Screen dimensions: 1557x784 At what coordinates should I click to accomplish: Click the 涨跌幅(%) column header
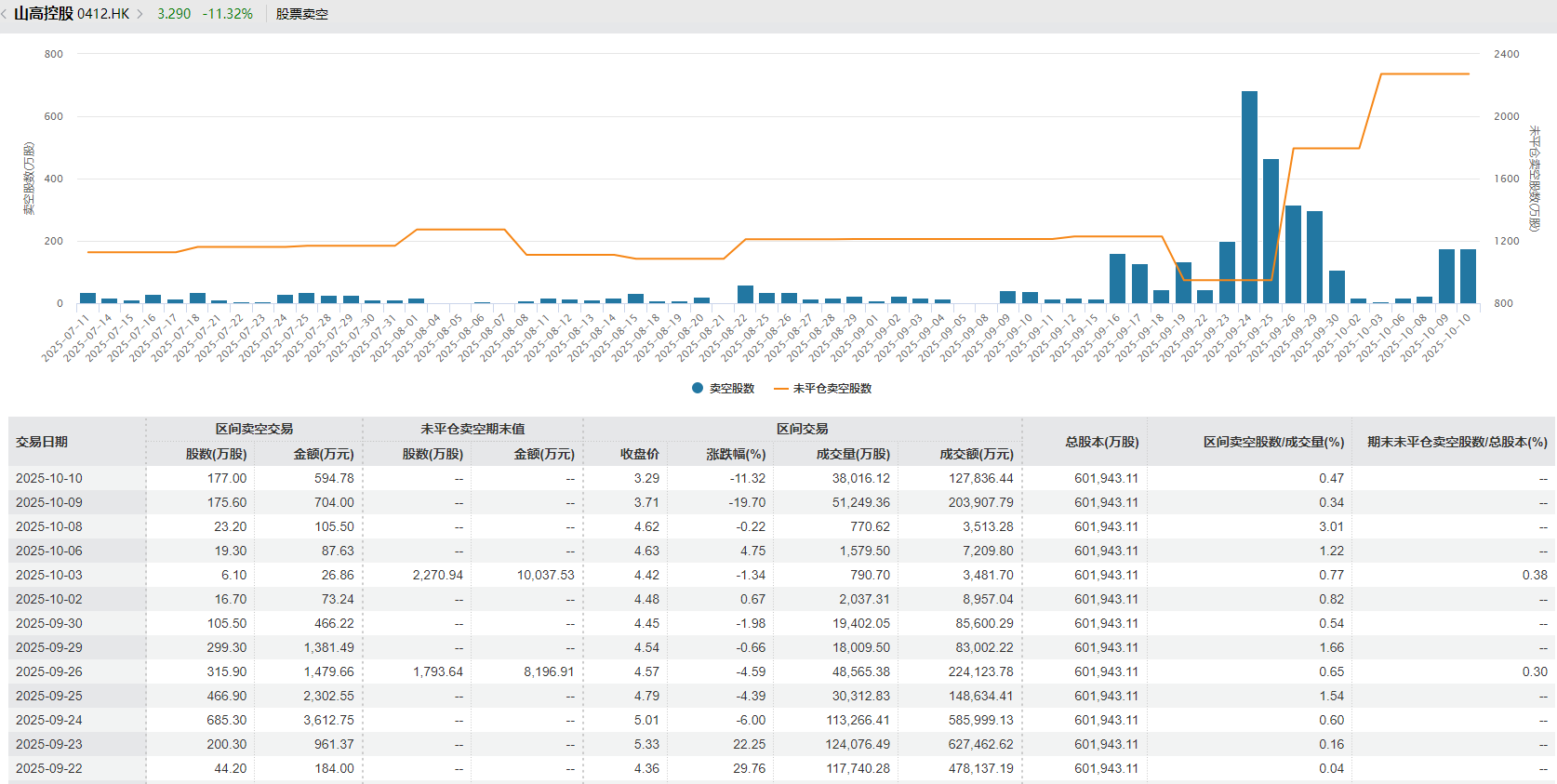736,454
